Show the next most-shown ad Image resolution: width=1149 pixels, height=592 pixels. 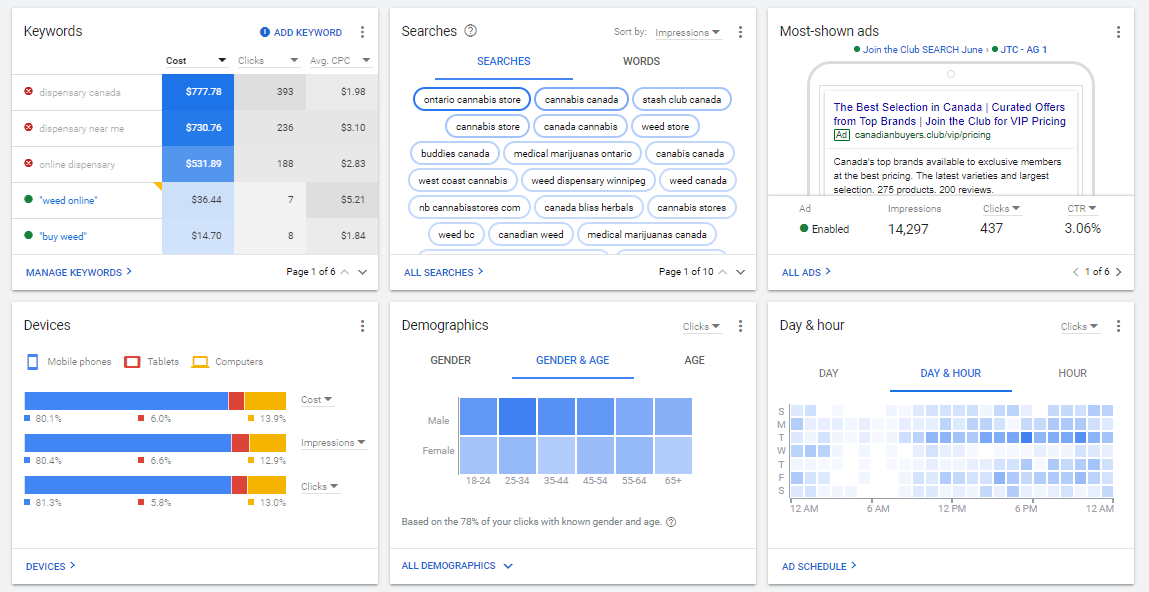pyautogui.click(x=1118, y=272)
